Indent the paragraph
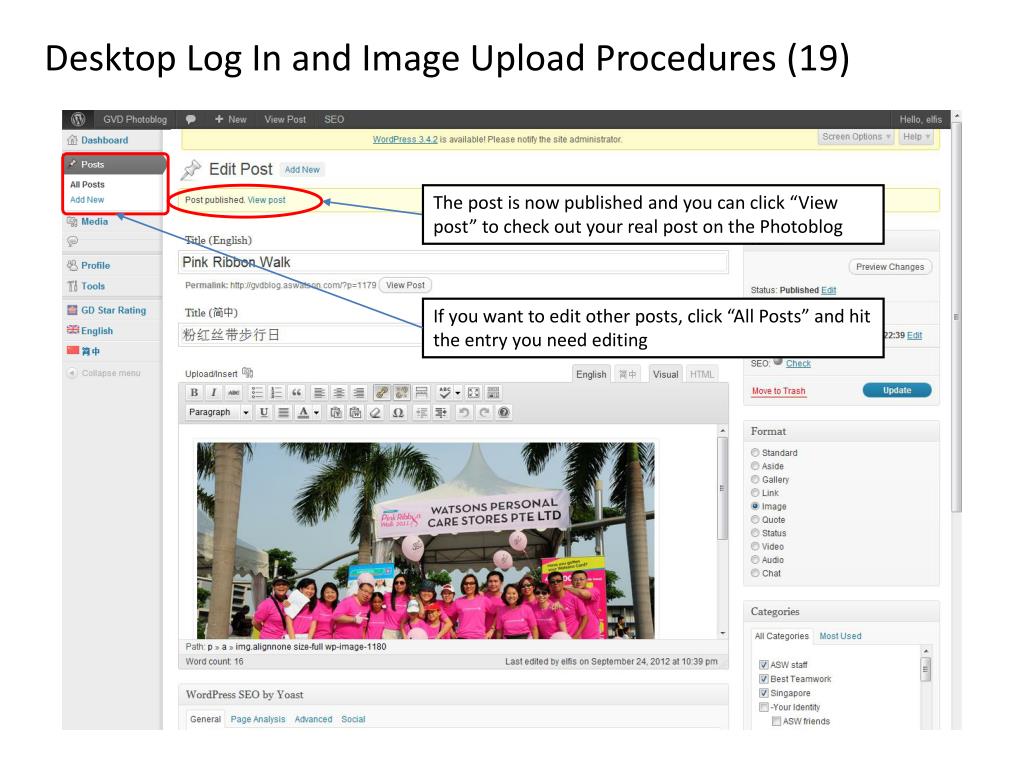 pos(441,412)
